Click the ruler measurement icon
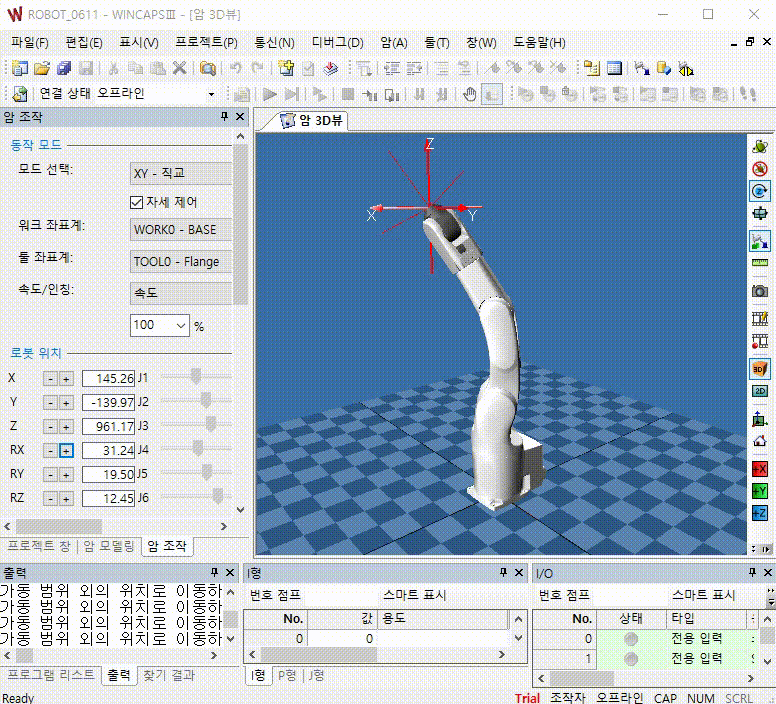The height and width of the screenshot is (704, 776). click(760, 263)
